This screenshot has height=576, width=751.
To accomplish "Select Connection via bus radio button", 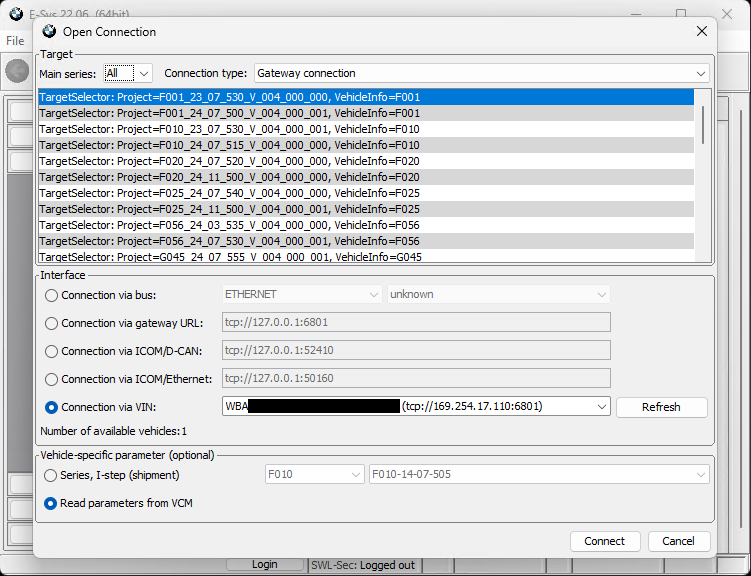I will [x=51, y=295].
